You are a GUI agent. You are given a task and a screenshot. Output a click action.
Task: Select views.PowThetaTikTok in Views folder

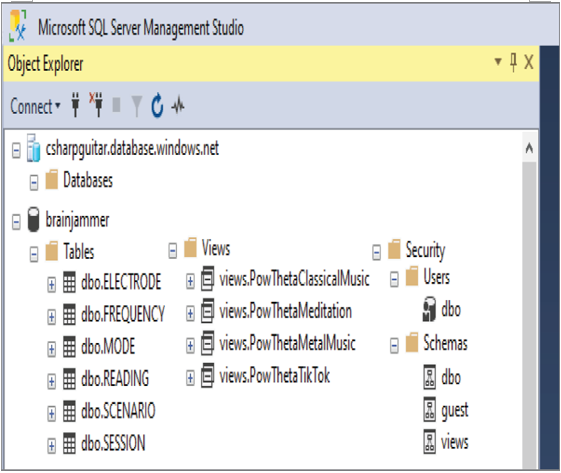point(274,376)
